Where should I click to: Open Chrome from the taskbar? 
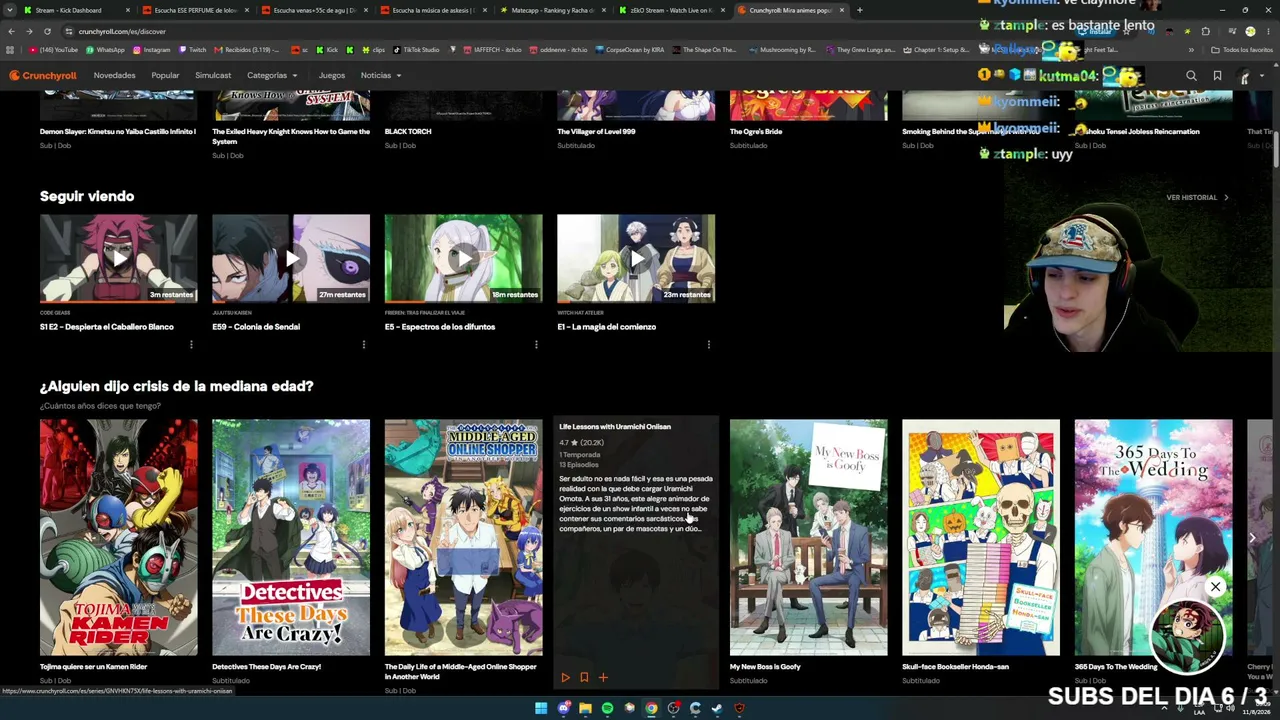pos(651,708)
